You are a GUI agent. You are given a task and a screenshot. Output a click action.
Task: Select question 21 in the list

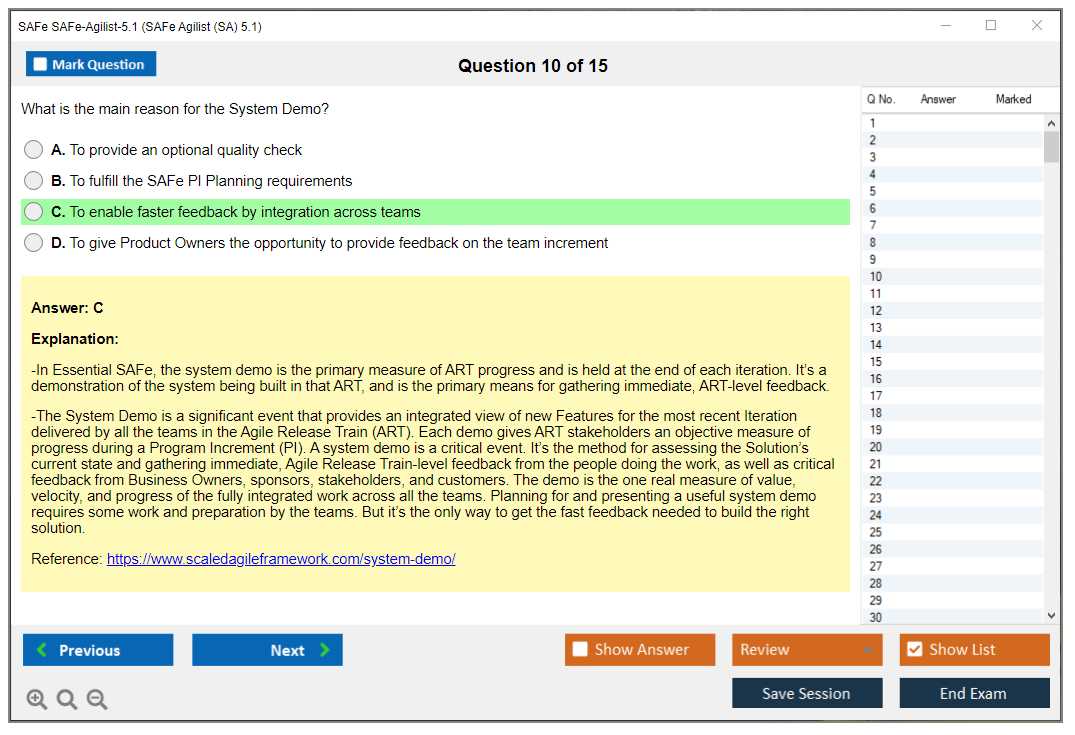[x=952, y=464]
